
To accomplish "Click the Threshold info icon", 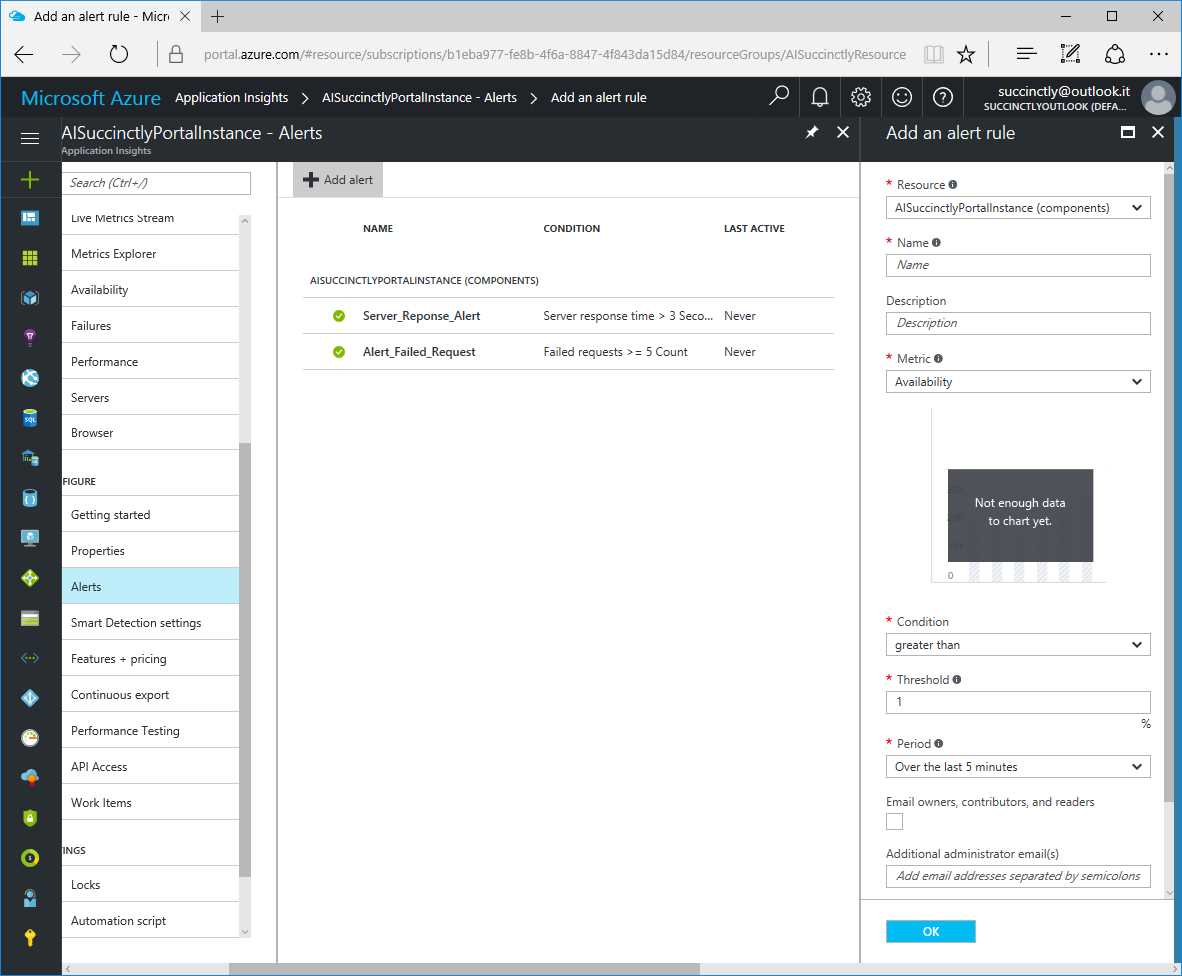I will [x=957, y=679].
